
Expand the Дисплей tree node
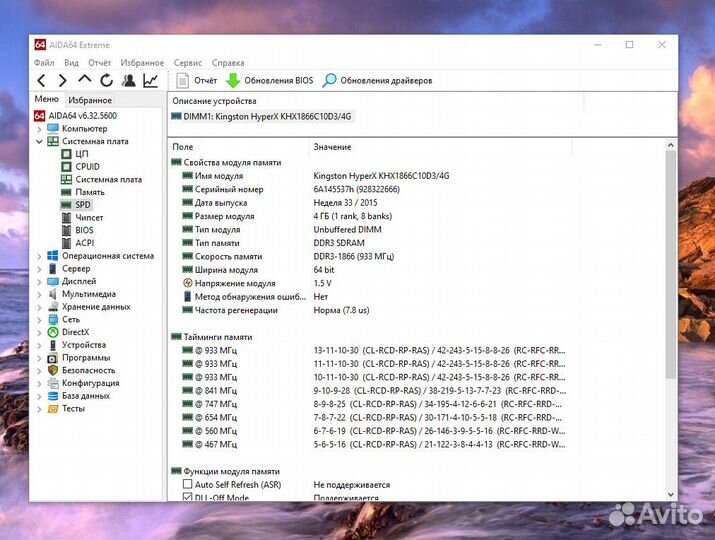tap(39, 282)
